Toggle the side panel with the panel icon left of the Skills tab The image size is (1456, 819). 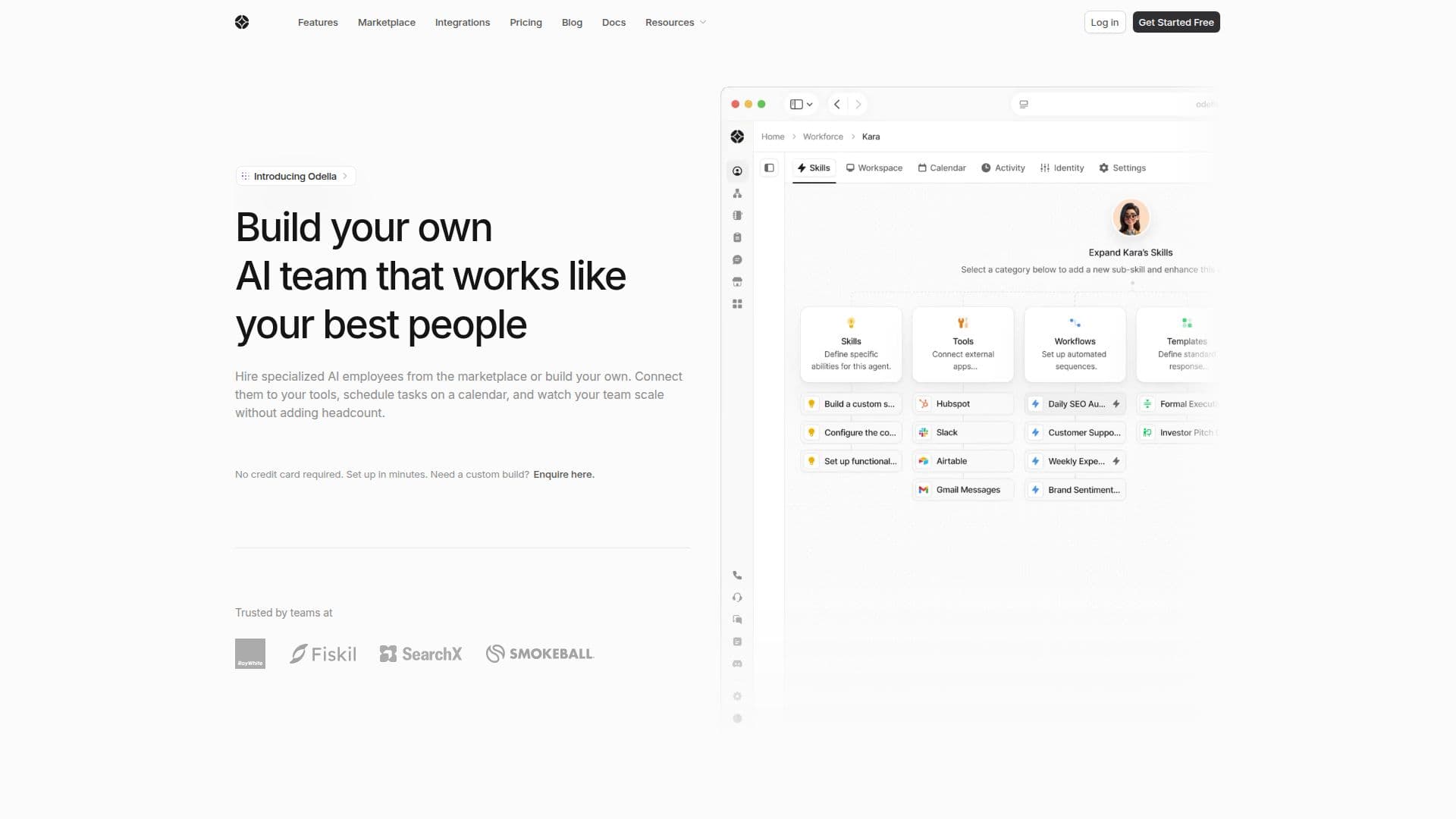point(769,168)
